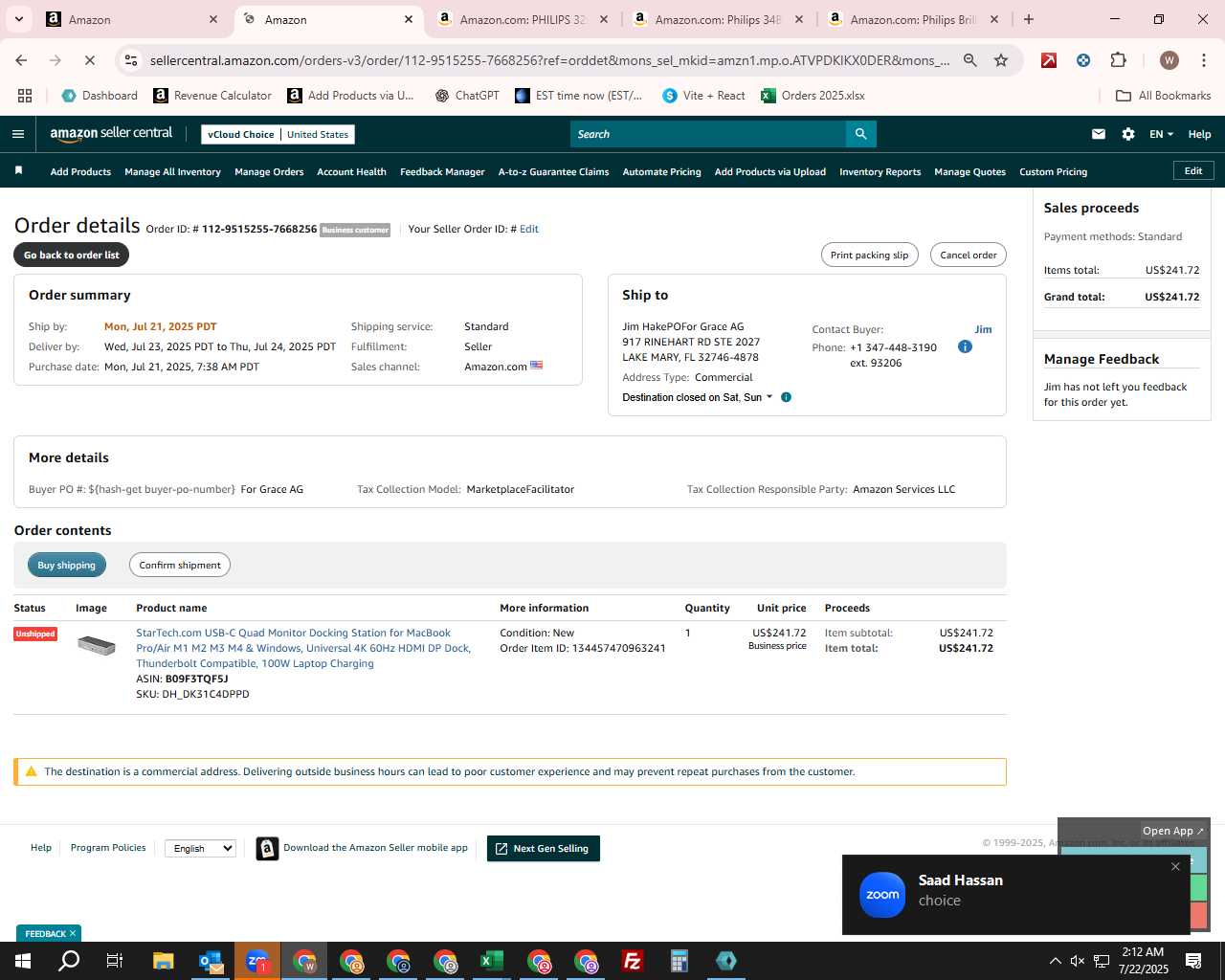Image resolution: width=1225 pixels, height=980 pixels.
Task: Click the navigation bar Edit button
Action: [x=1193, y=170]
